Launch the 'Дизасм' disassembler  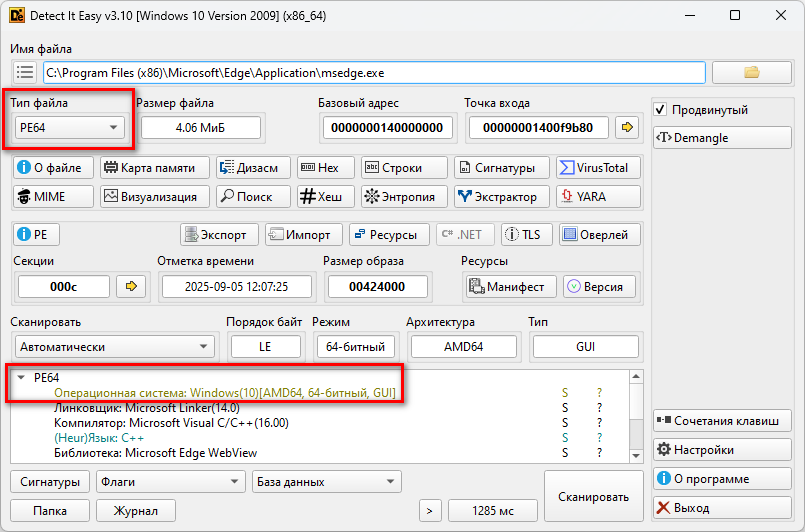[253, 167]
